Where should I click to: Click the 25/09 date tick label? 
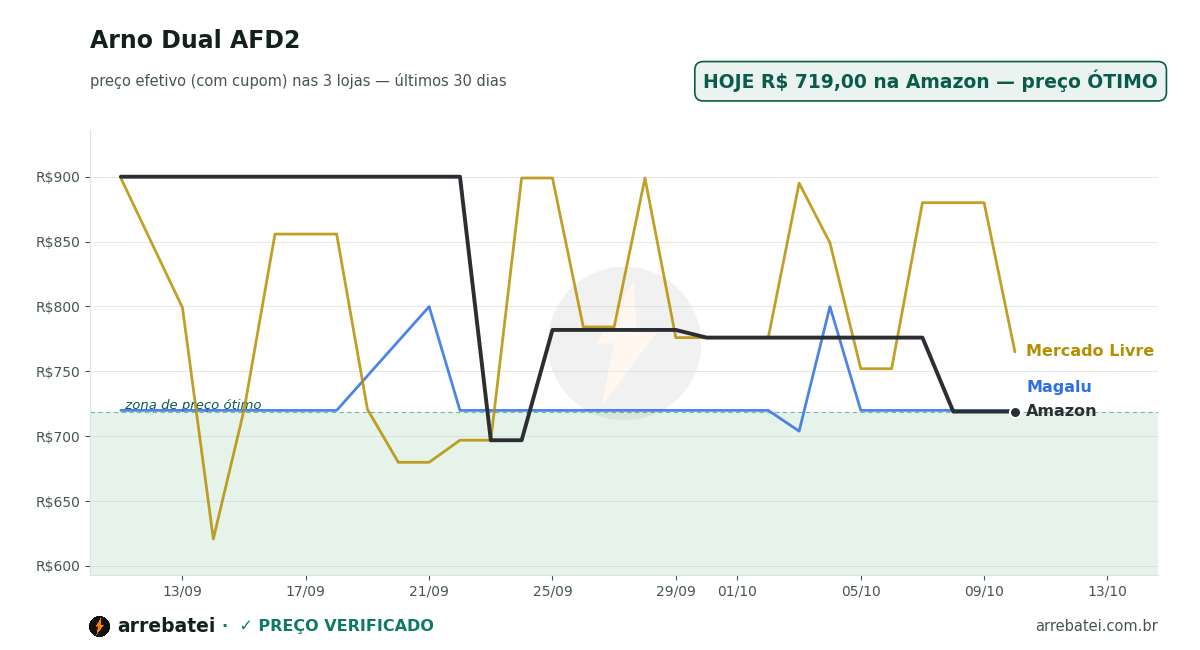[x=552, y=591]
